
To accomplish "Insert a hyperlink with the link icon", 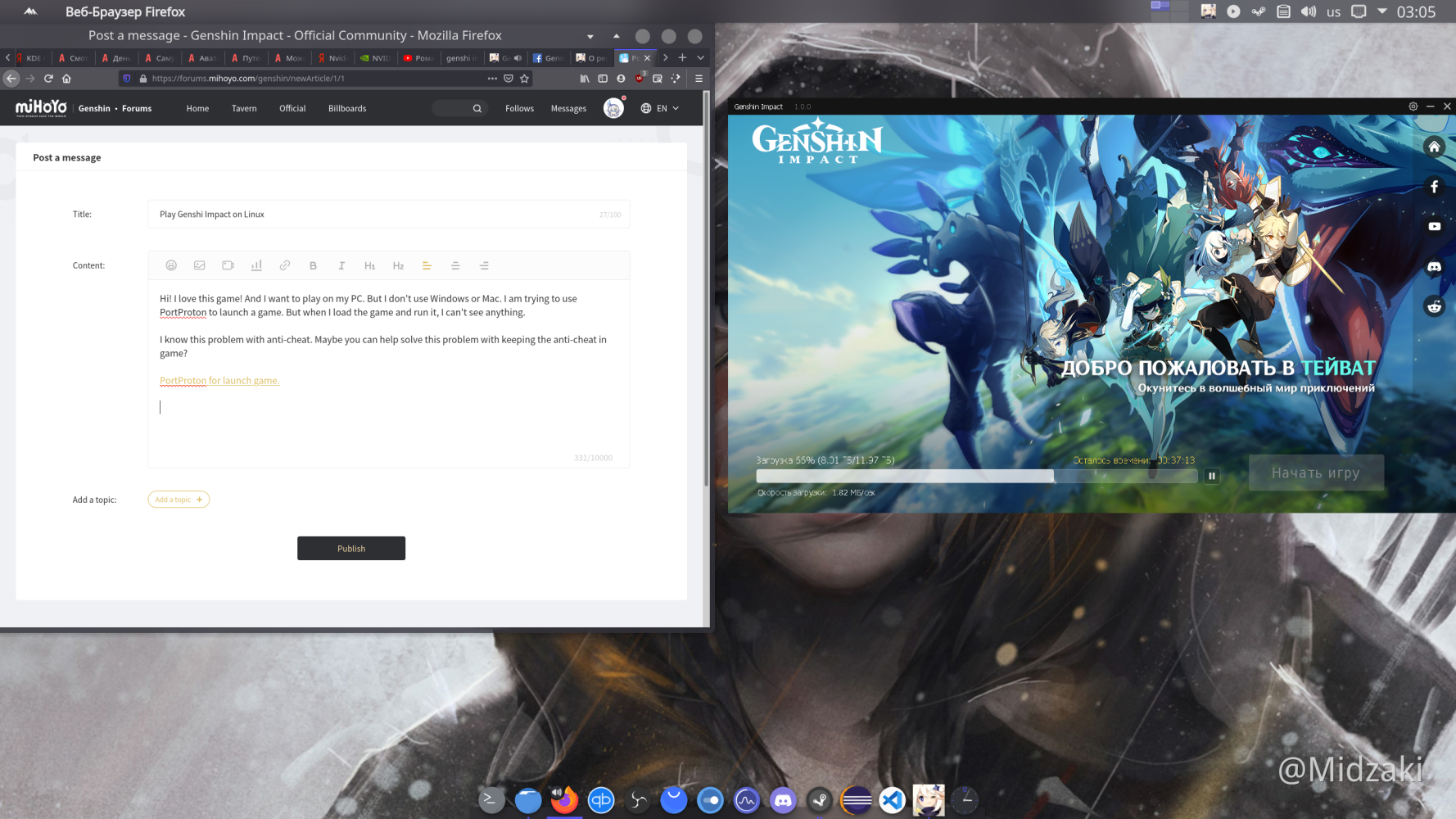I will 285,265.
